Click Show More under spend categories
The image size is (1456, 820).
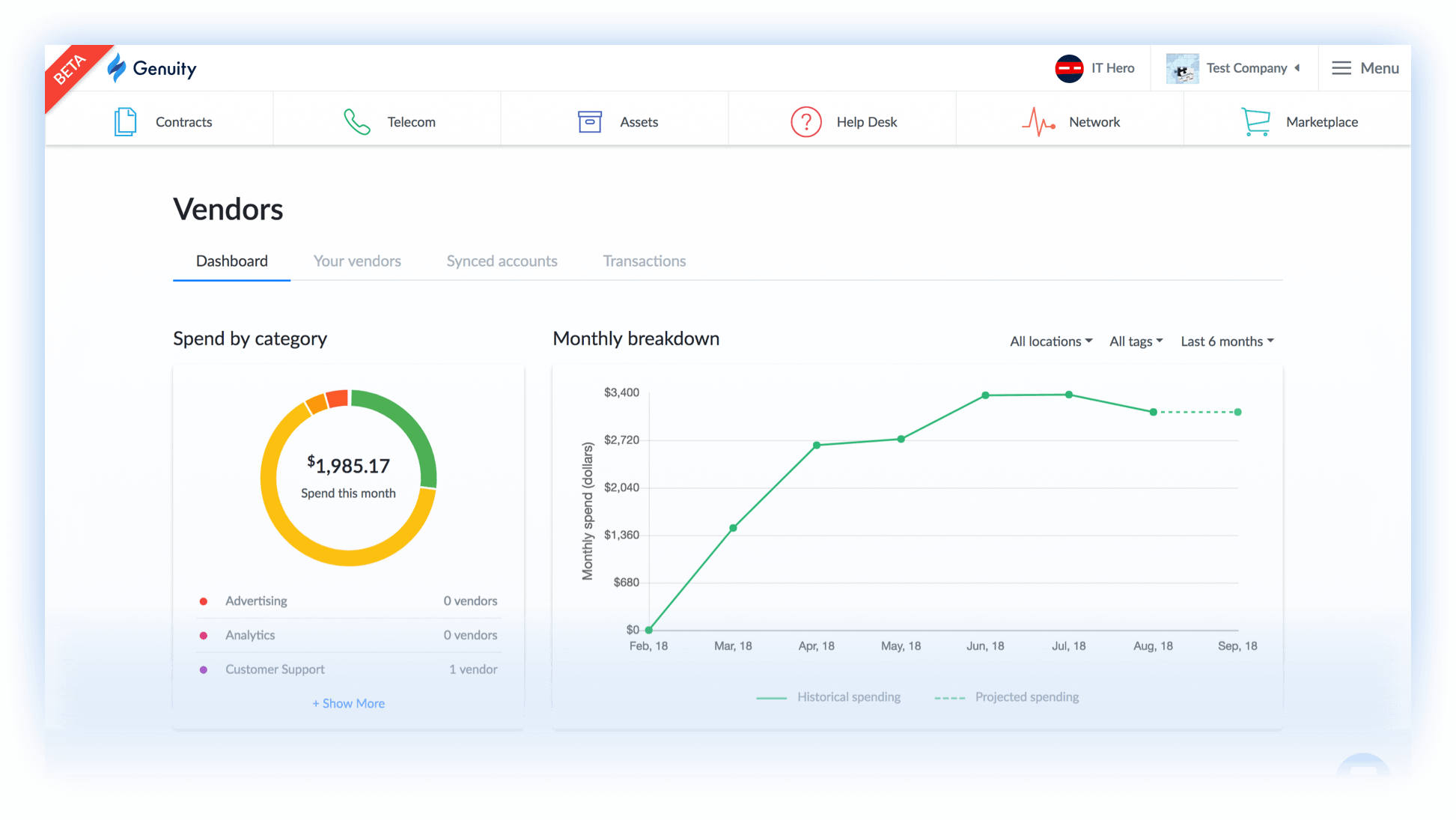(348, 703)
